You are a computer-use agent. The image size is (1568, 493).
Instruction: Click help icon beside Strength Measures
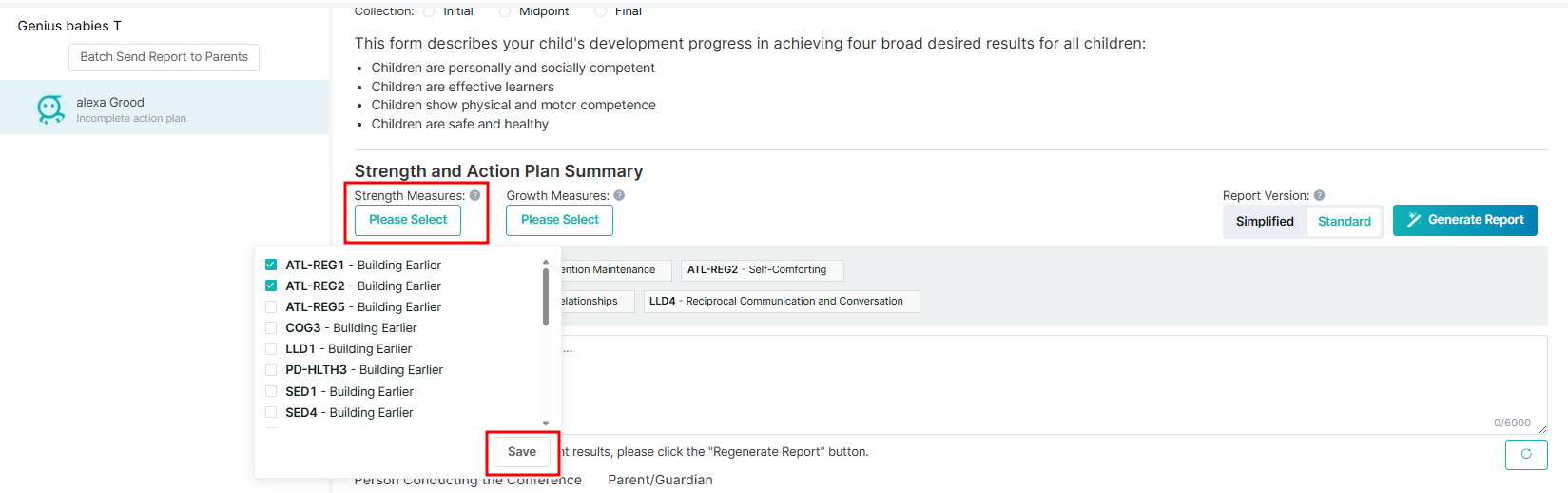474,195
